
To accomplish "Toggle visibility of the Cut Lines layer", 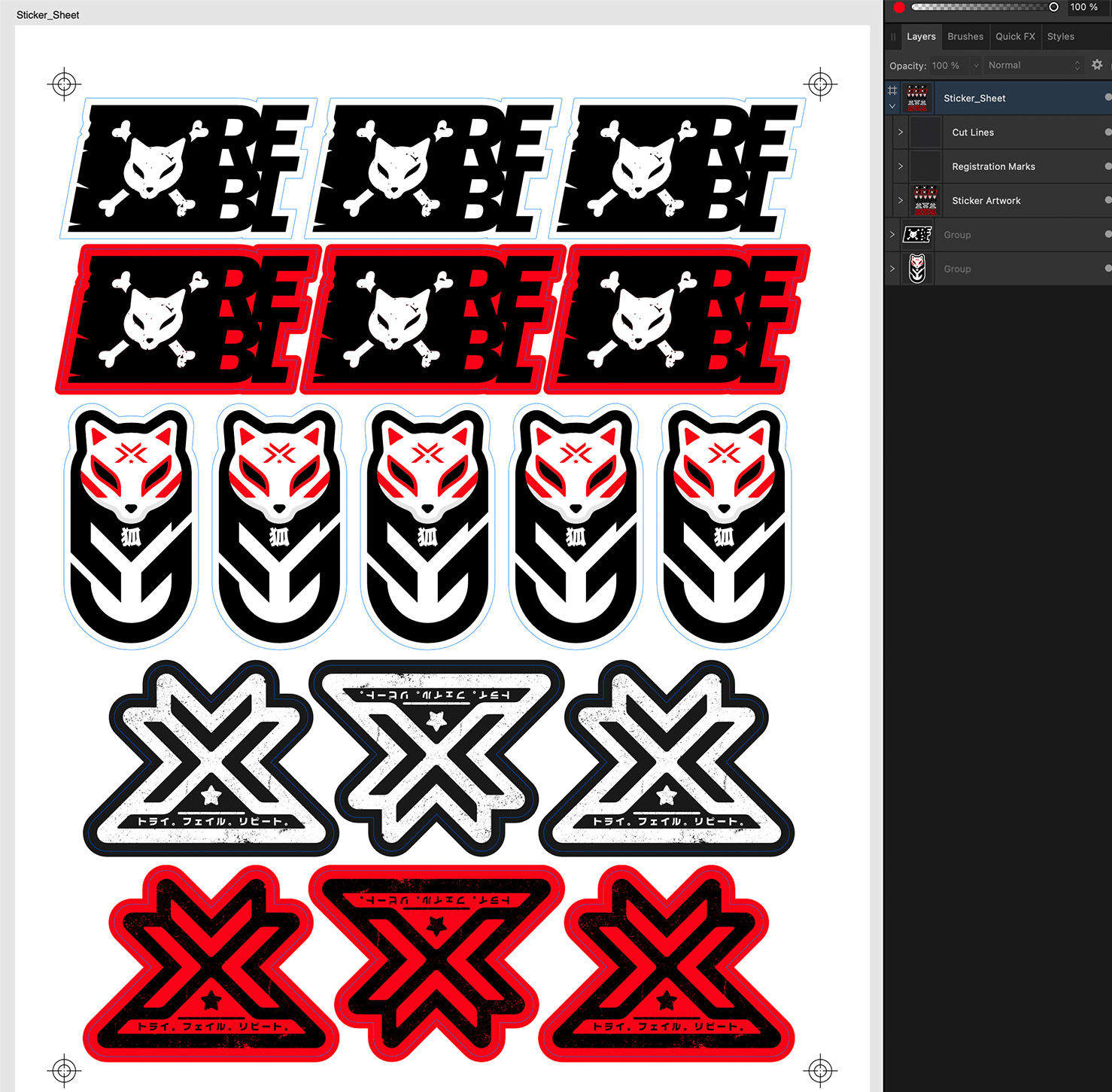I will click(x=1107, y=132).
